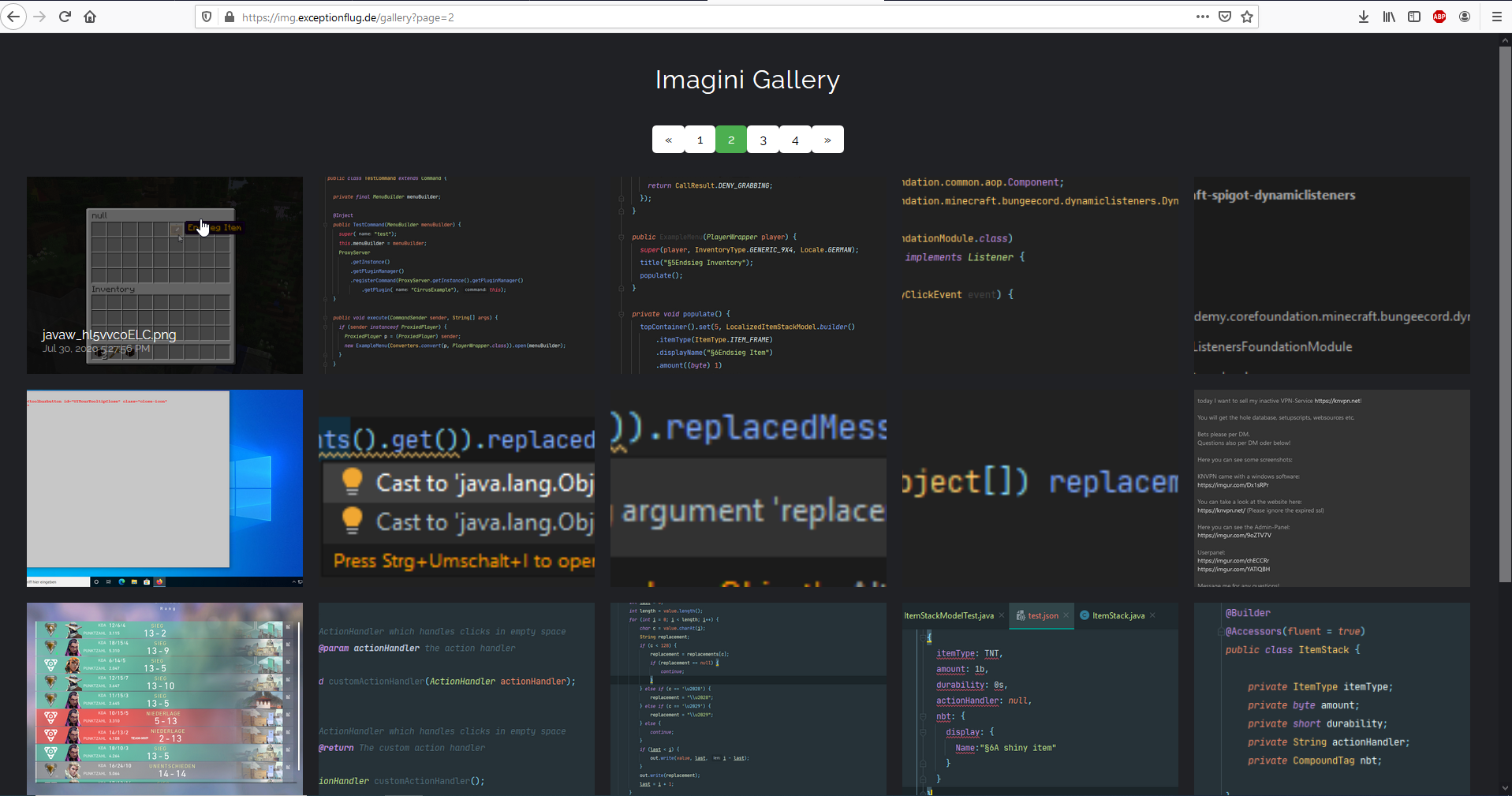Go to the browser home page

90,17
